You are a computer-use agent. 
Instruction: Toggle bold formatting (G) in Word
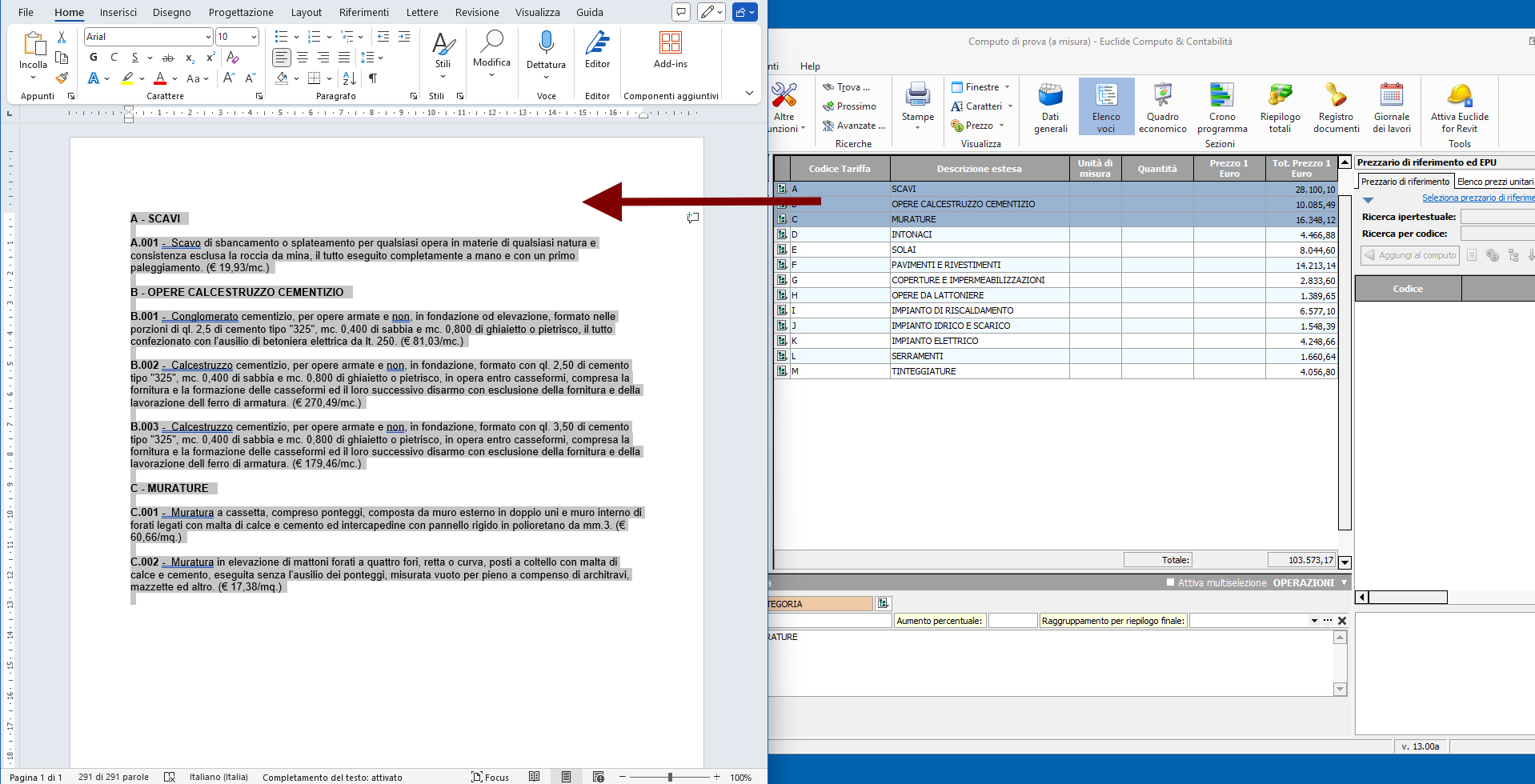(x=94, y=58)
